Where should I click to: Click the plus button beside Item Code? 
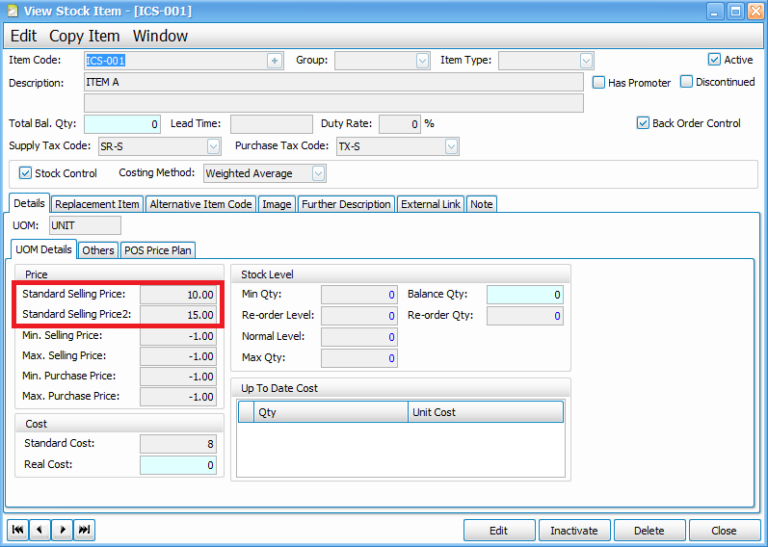[275, 61]
